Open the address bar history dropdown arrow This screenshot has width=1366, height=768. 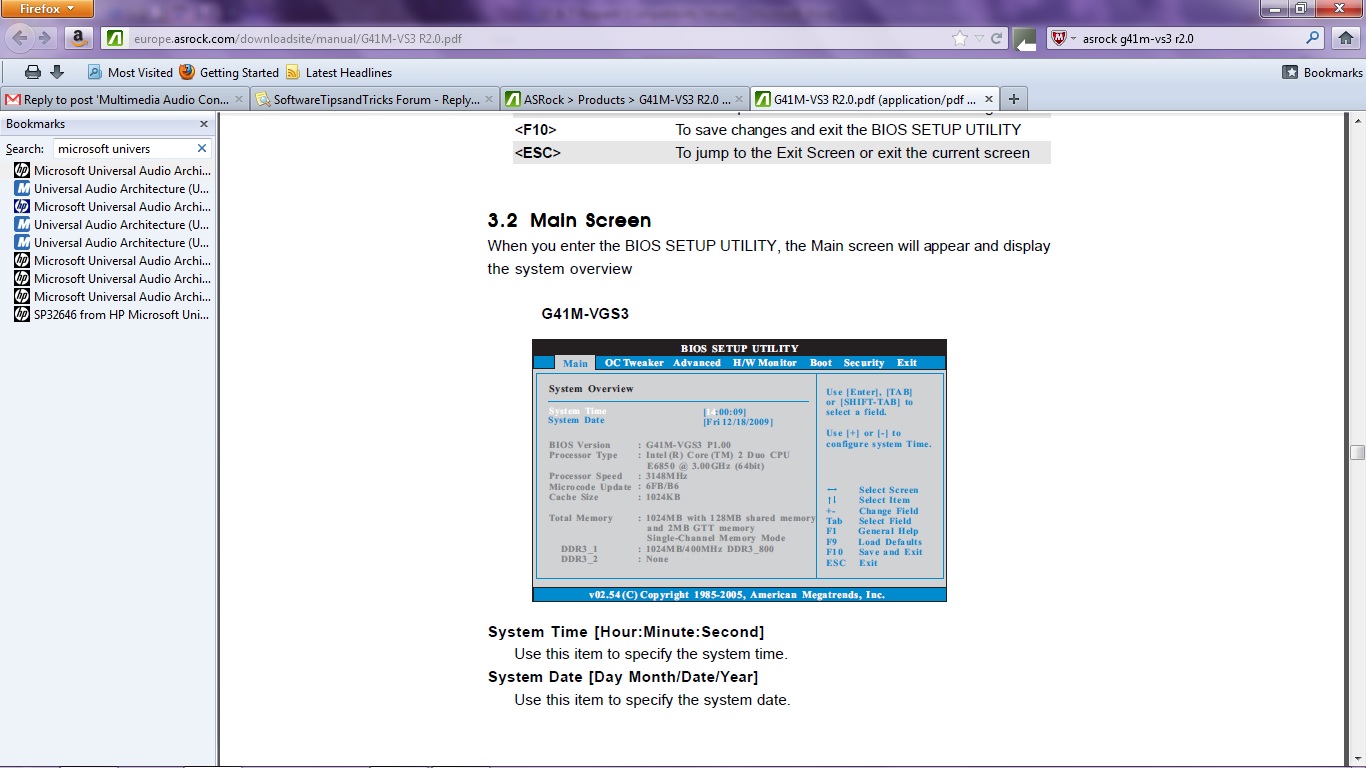[980, 39]
